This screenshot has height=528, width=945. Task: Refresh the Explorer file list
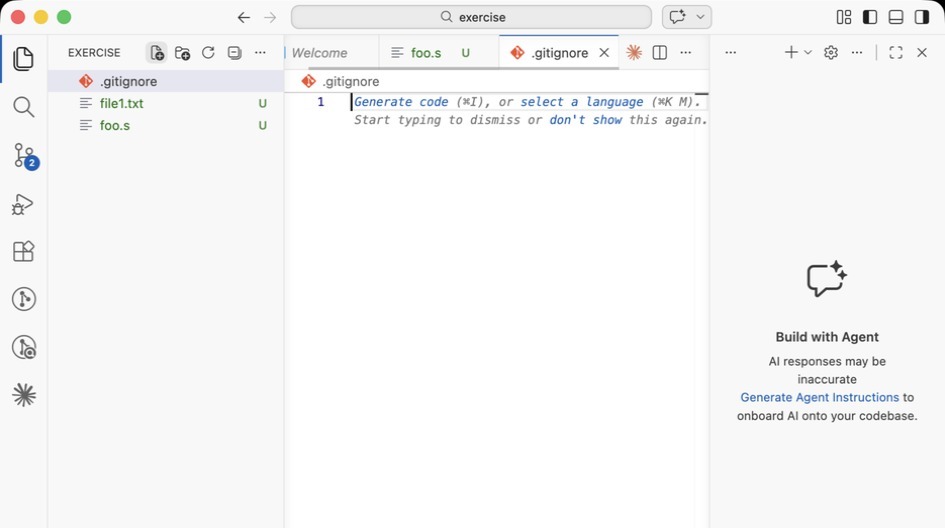tap(208, 53)
